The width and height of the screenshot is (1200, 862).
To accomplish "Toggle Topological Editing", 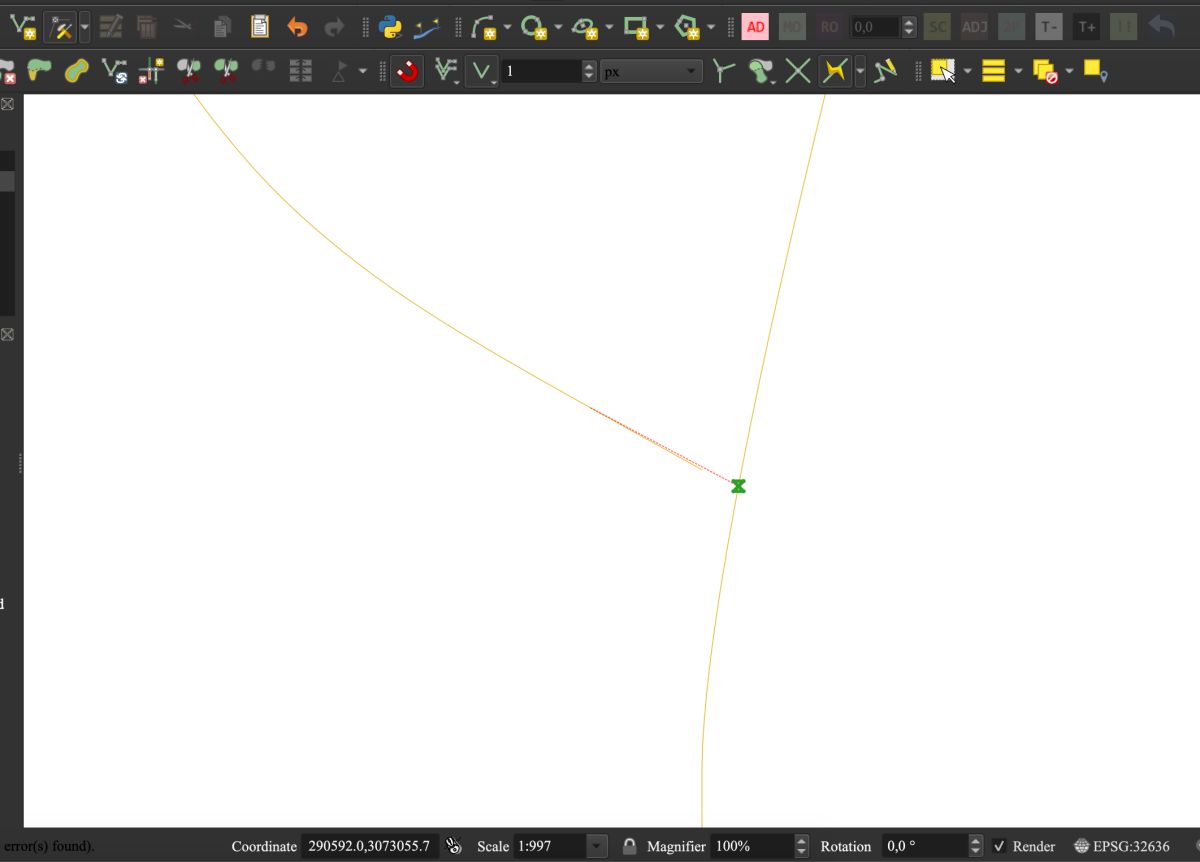I will (723, 71).
